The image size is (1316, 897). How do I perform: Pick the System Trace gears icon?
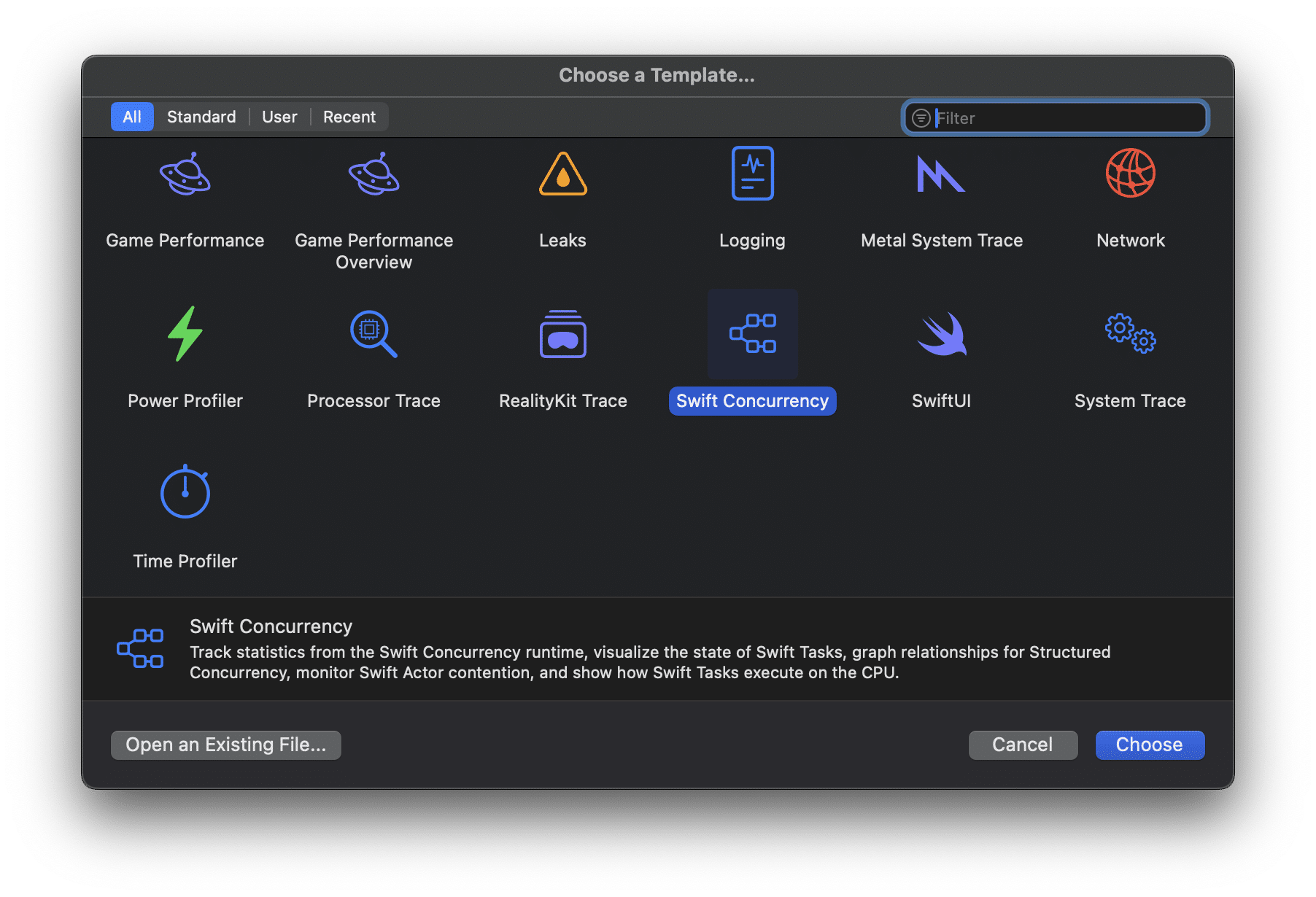point(1130,334)
